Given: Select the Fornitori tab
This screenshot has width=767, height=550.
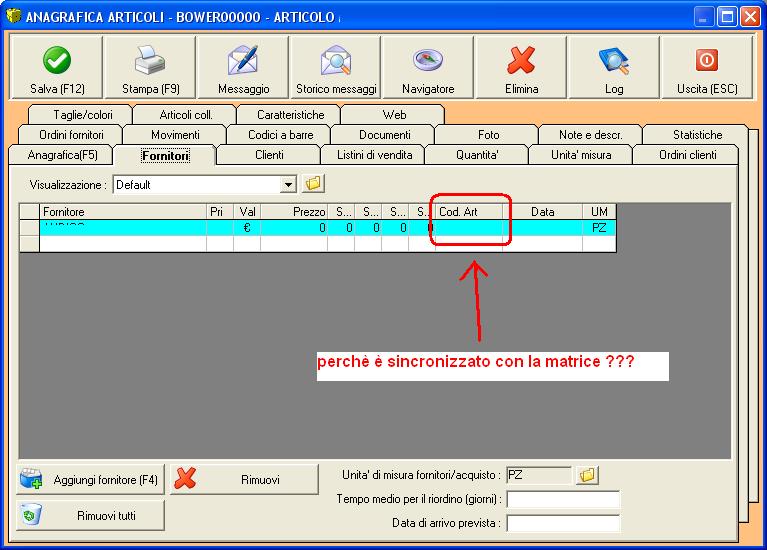Looking at the screenshot, I should (x=165, y=156).
